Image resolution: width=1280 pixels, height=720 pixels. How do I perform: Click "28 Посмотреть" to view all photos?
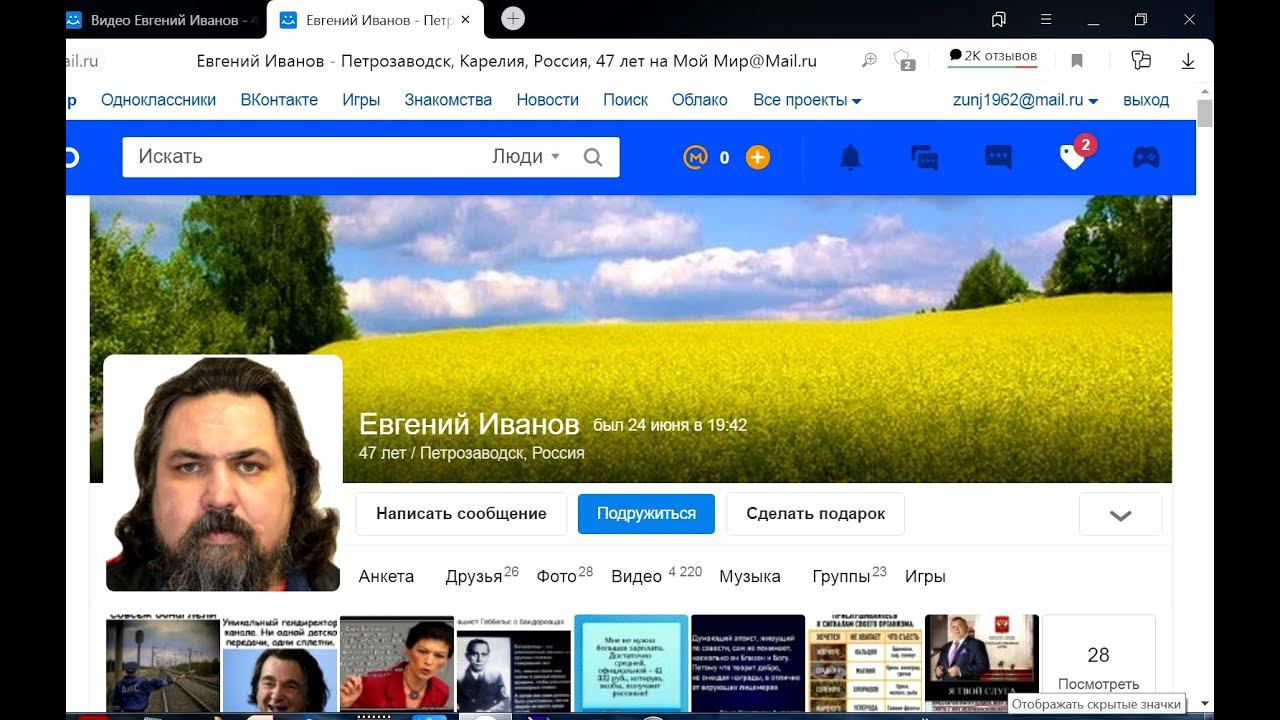(1098, 663)
